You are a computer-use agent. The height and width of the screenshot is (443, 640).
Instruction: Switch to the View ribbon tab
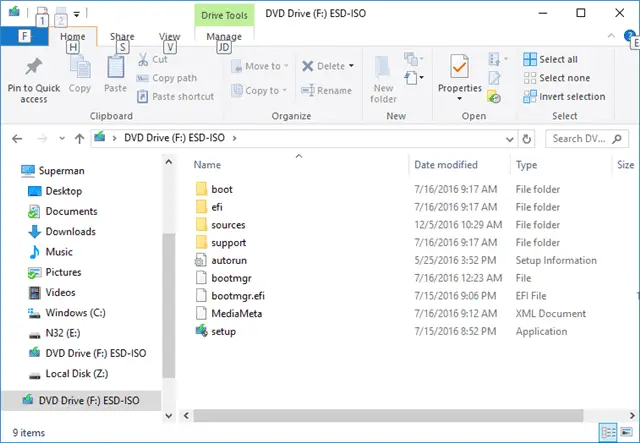(x=169, y=36)
